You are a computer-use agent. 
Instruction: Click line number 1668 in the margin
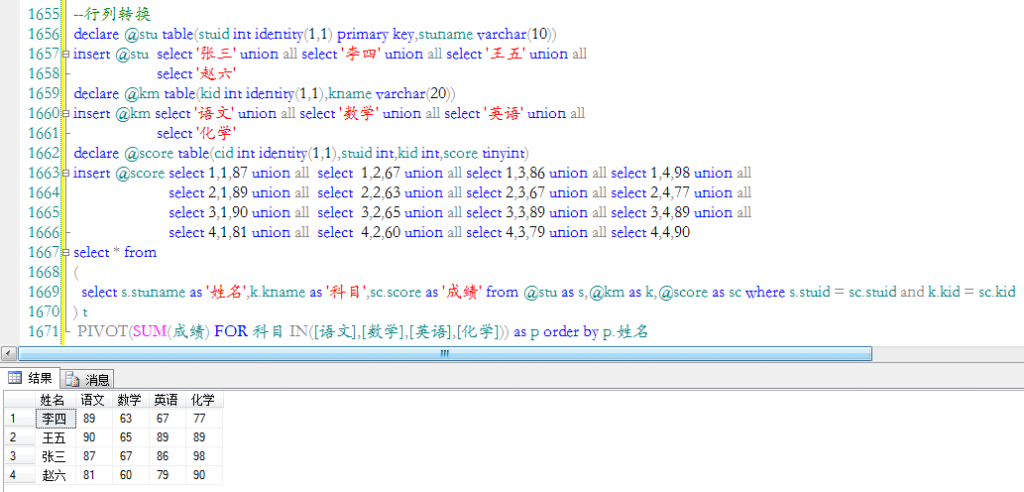tap(44, 272)
